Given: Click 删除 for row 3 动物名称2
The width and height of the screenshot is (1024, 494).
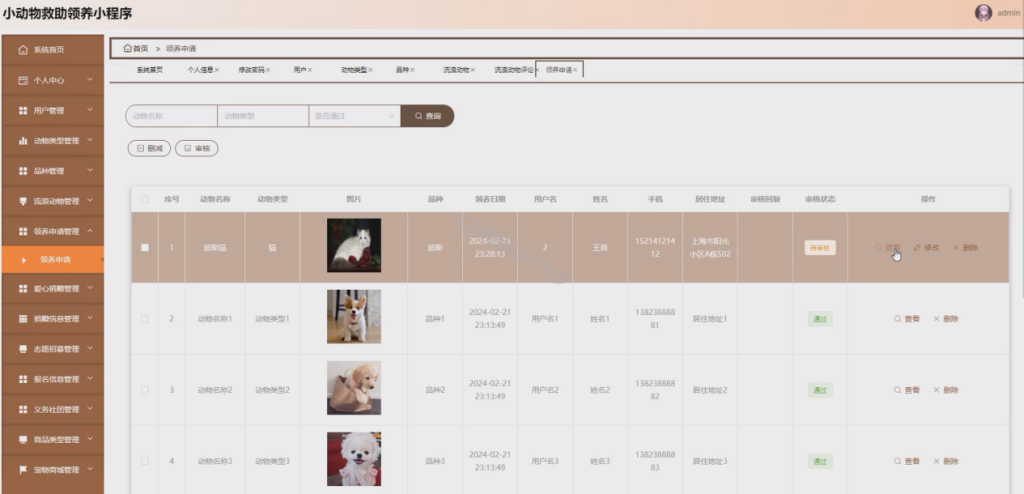Looking at the screenshot, I should coord(946,390).
